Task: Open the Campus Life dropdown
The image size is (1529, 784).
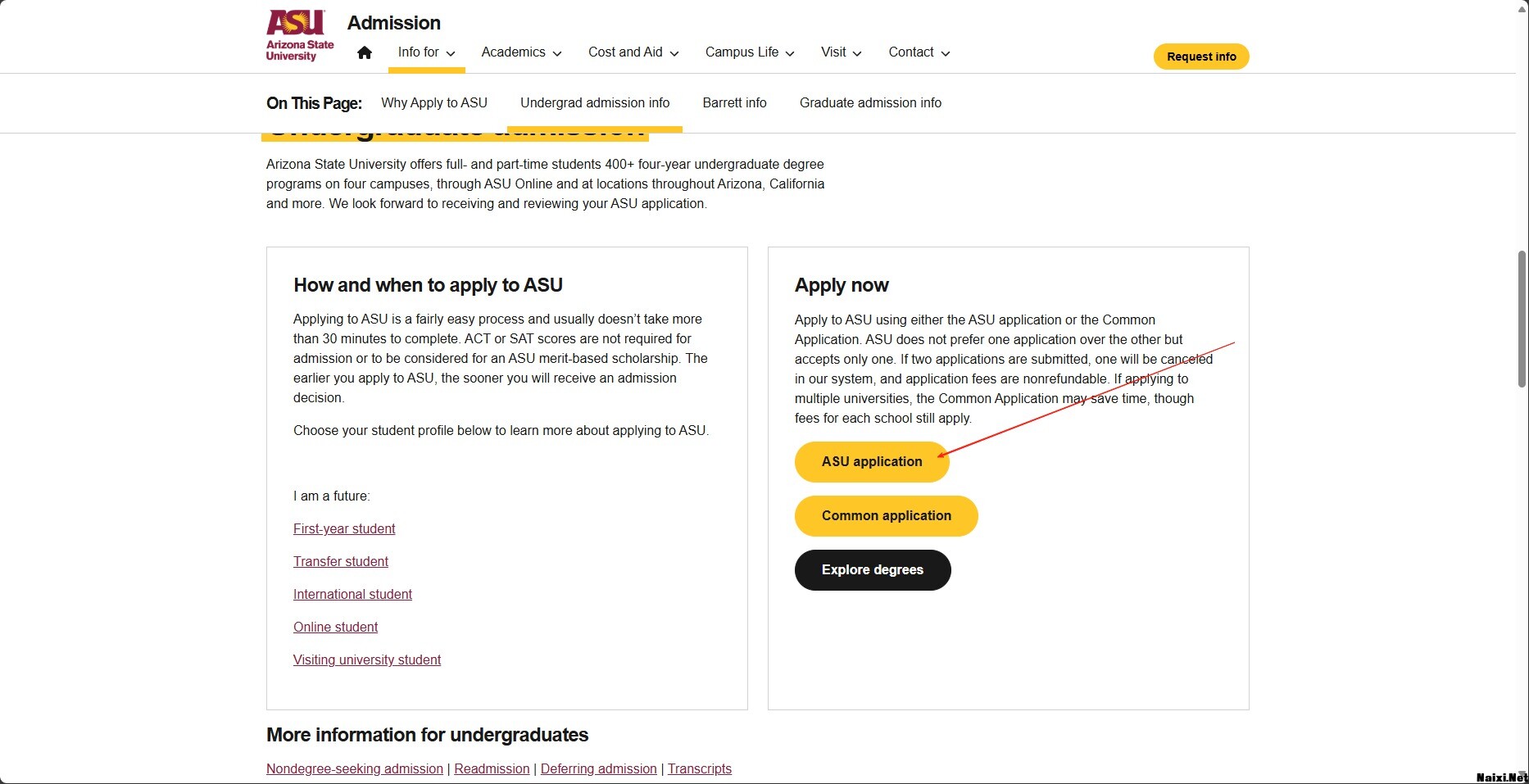Action: [750, 52]
